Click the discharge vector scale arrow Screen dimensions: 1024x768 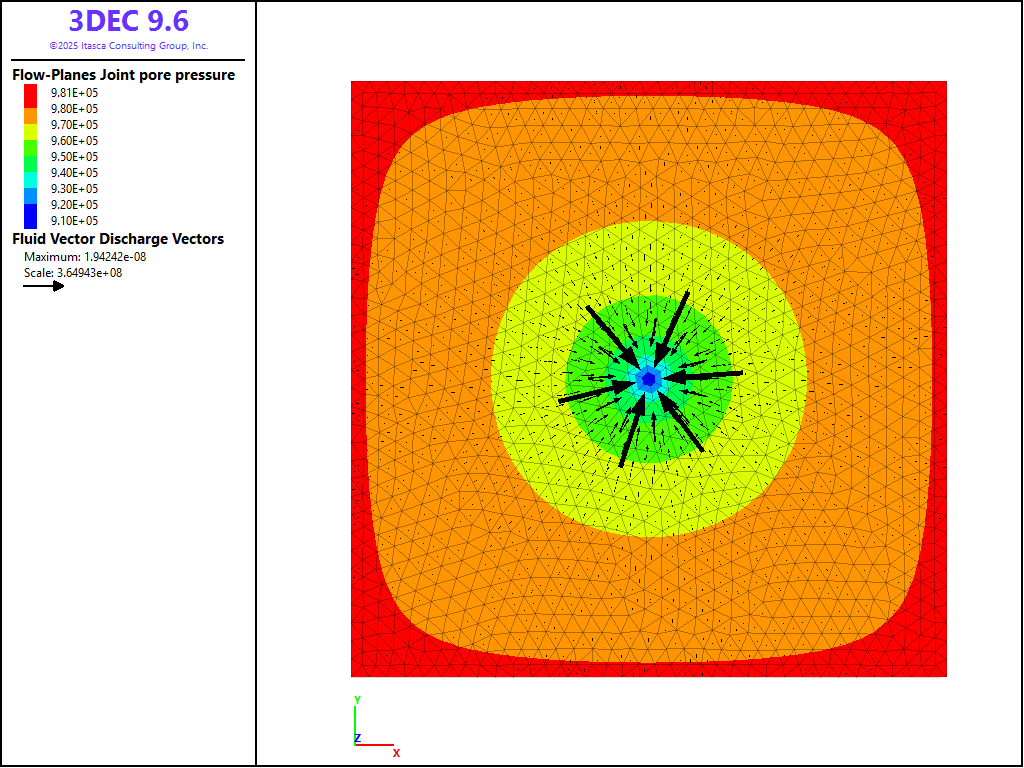(x=44, y=286)
